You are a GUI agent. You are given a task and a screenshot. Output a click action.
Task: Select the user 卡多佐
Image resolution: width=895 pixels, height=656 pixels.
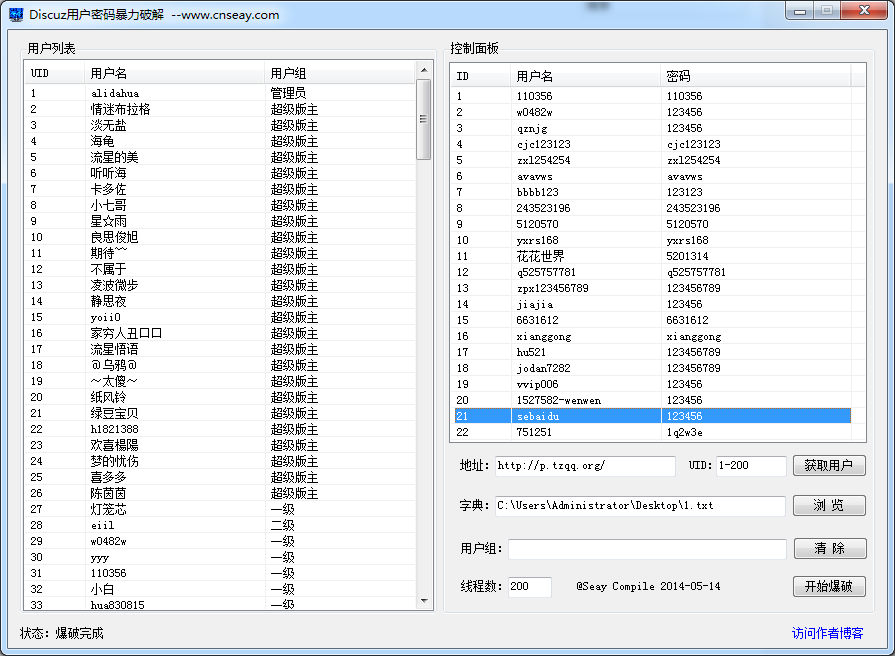(220, 189)
